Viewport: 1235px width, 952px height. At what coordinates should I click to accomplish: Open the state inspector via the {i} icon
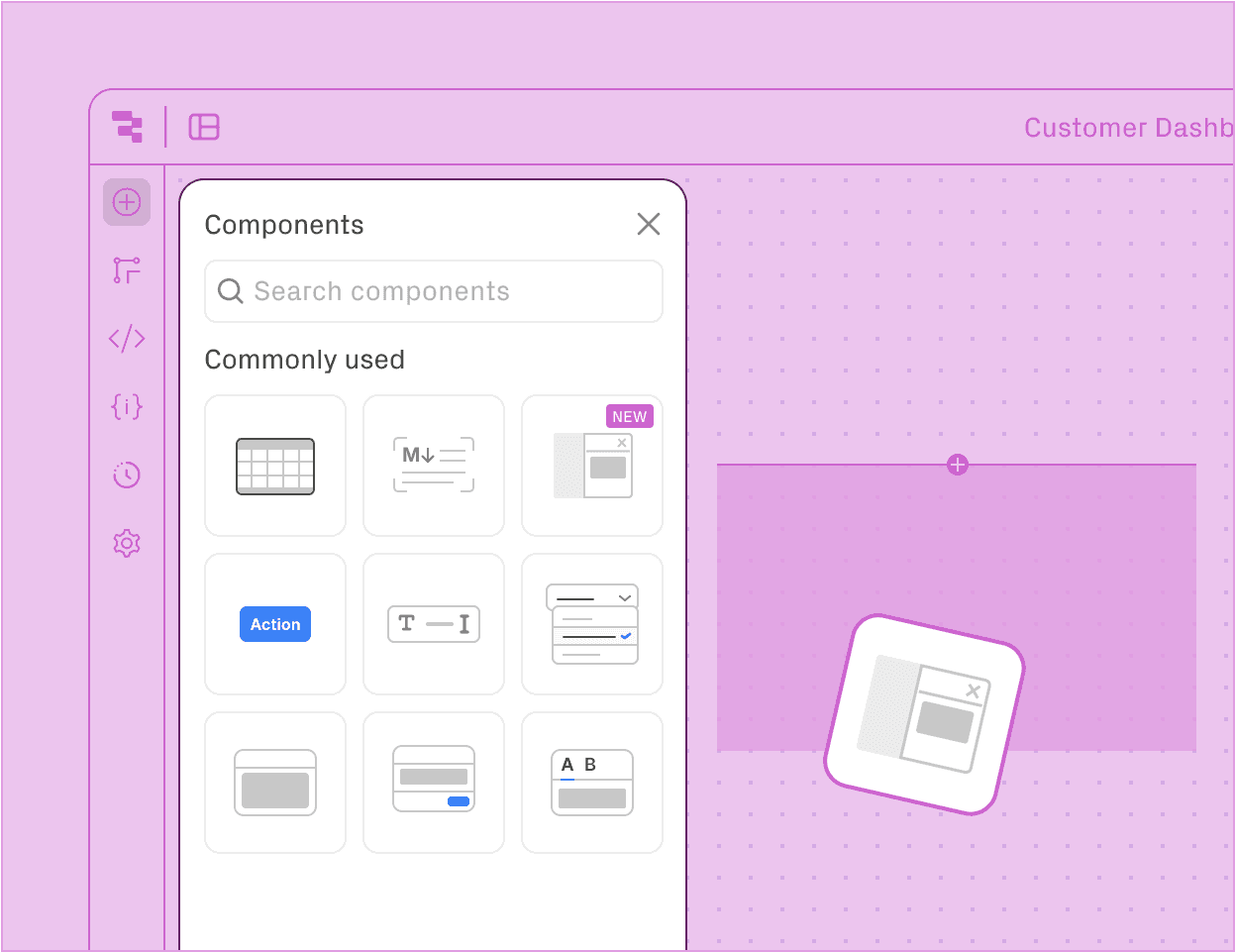coord(127,406)
